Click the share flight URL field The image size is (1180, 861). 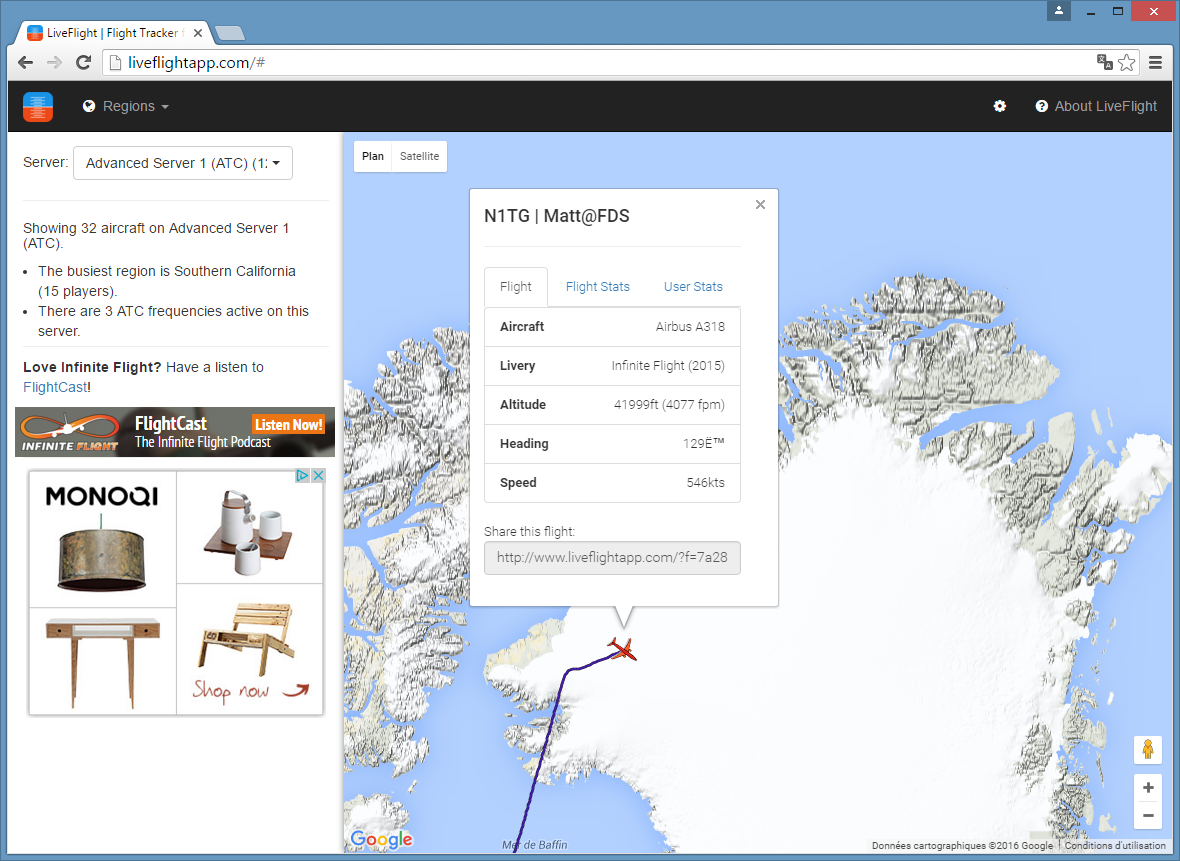point(612,558)
